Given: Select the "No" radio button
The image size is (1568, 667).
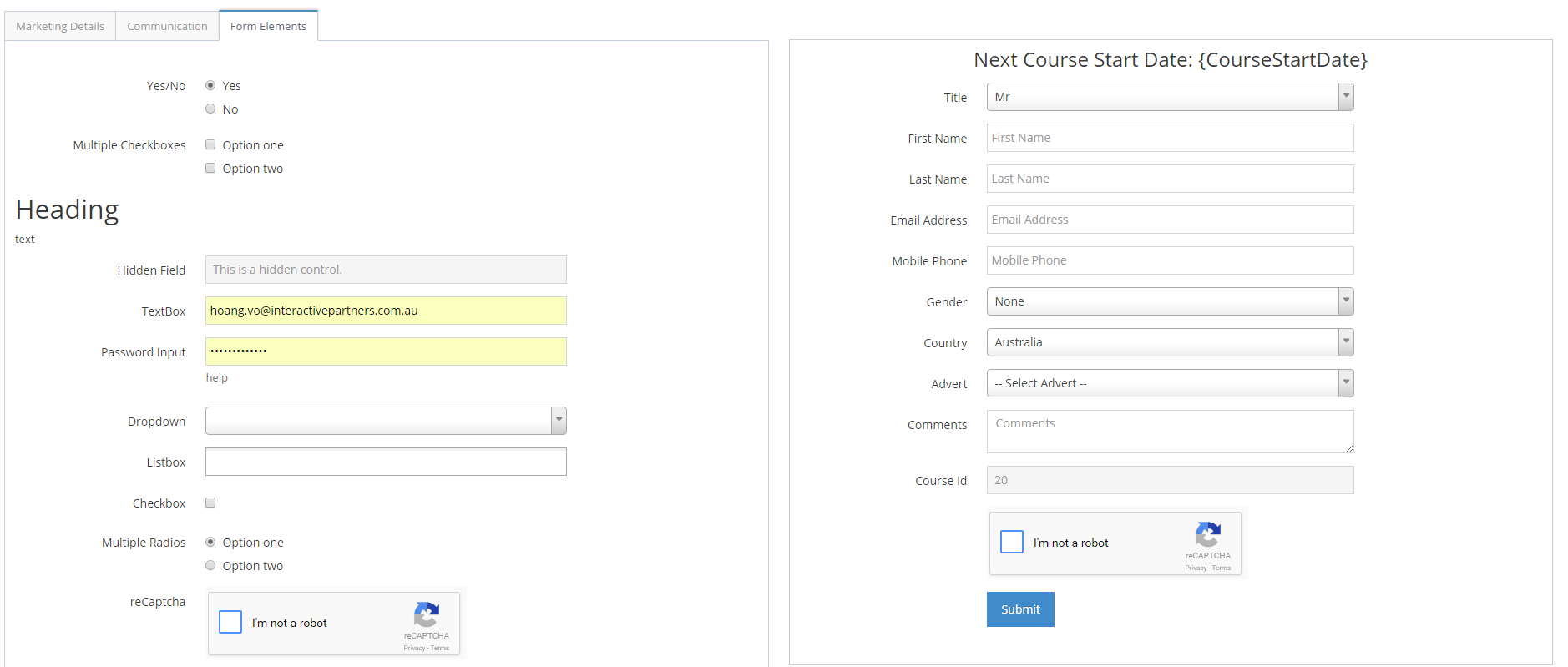Looking at the screenshot, I should tap(210, 109).
